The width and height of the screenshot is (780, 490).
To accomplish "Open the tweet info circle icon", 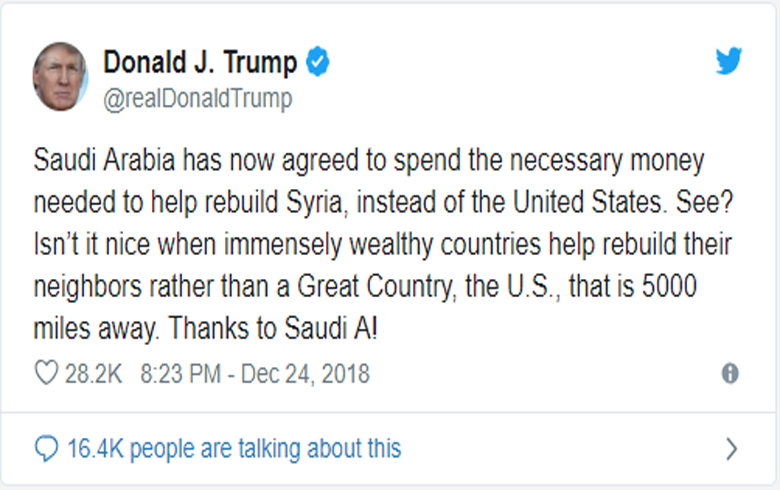I will click(x=730, y=373).
